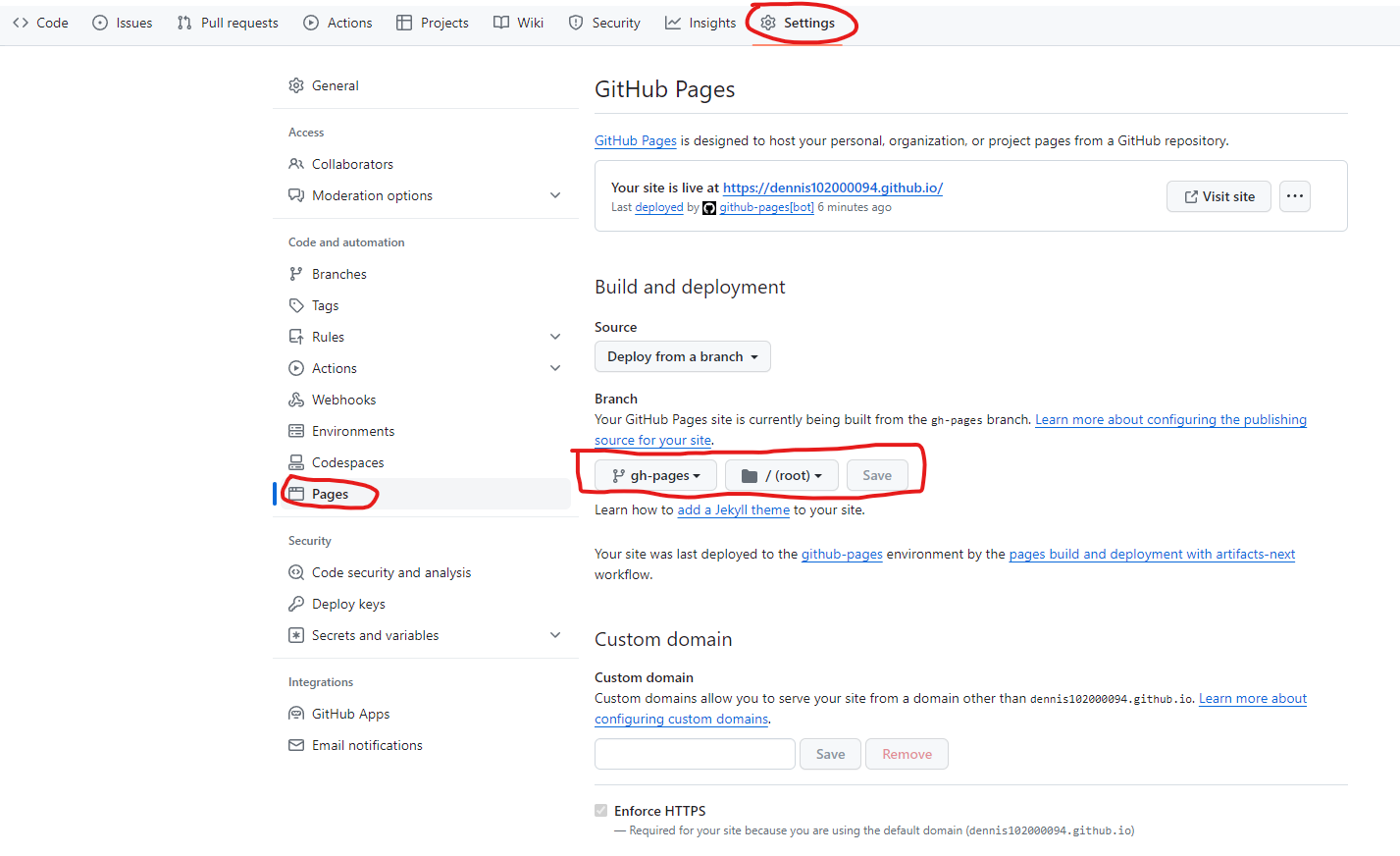The height and width of the screenshot is (856, 1400).
Task: Click the GitHub Pages intro link
Action: pyautogui.click(x=636, y=140)
